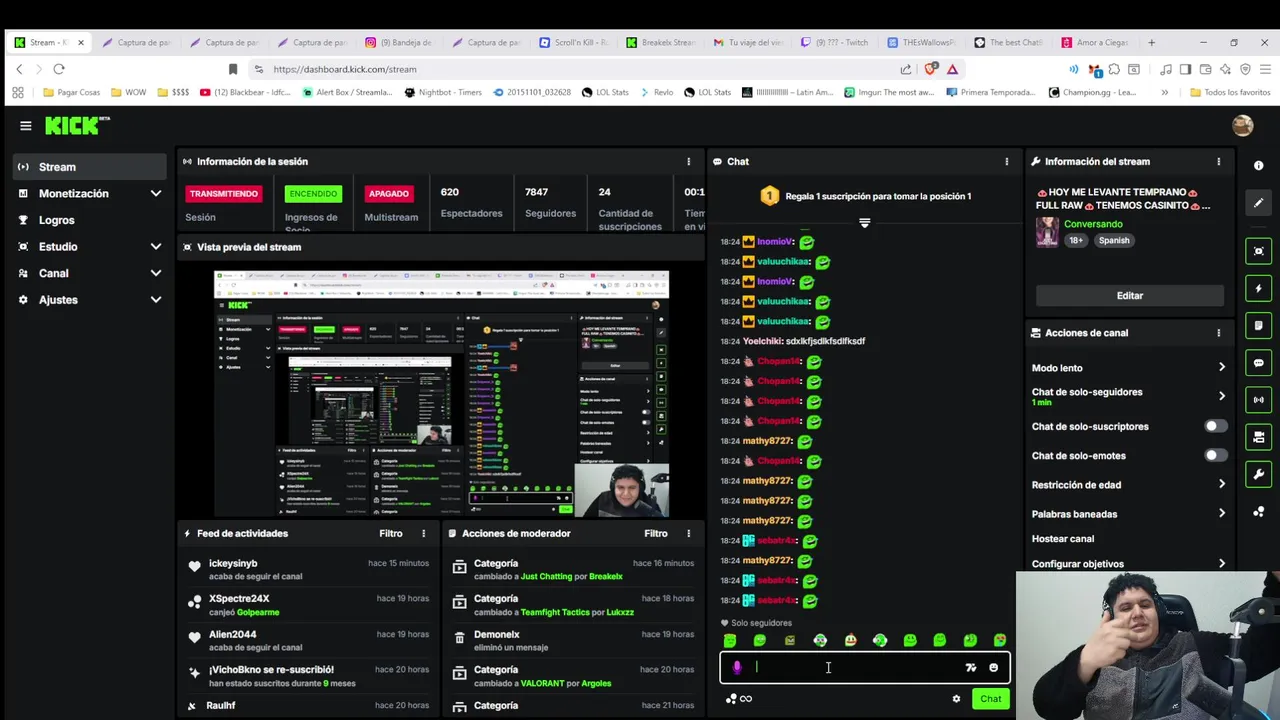1280x720 pixels.
Task: Select the first green emote in the quick emote row
Action: (x=730, y=640)
